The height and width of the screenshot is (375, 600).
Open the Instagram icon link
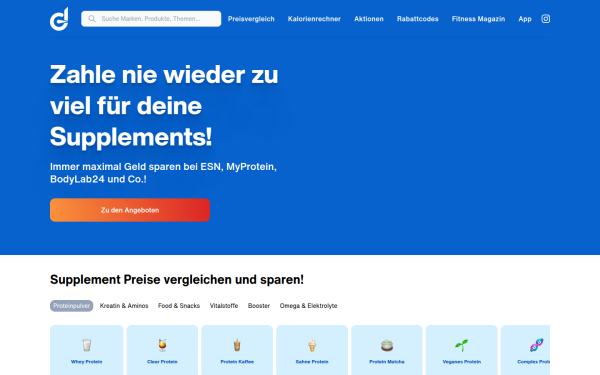[x=546, y=19]
